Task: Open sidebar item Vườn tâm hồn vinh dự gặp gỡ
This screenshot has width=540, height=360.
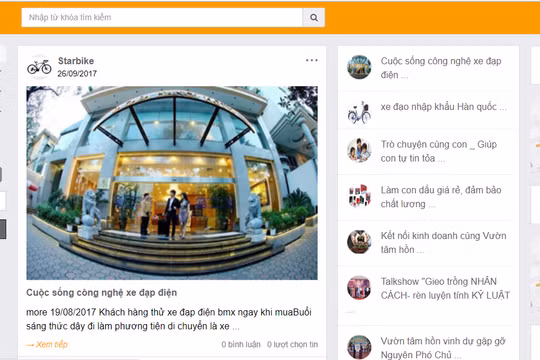Action: (x=443, y=348)
